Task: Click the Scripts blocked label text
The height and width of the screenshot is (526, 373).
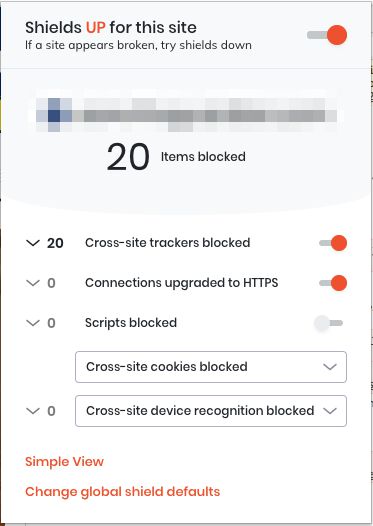Action: [131, 323]
